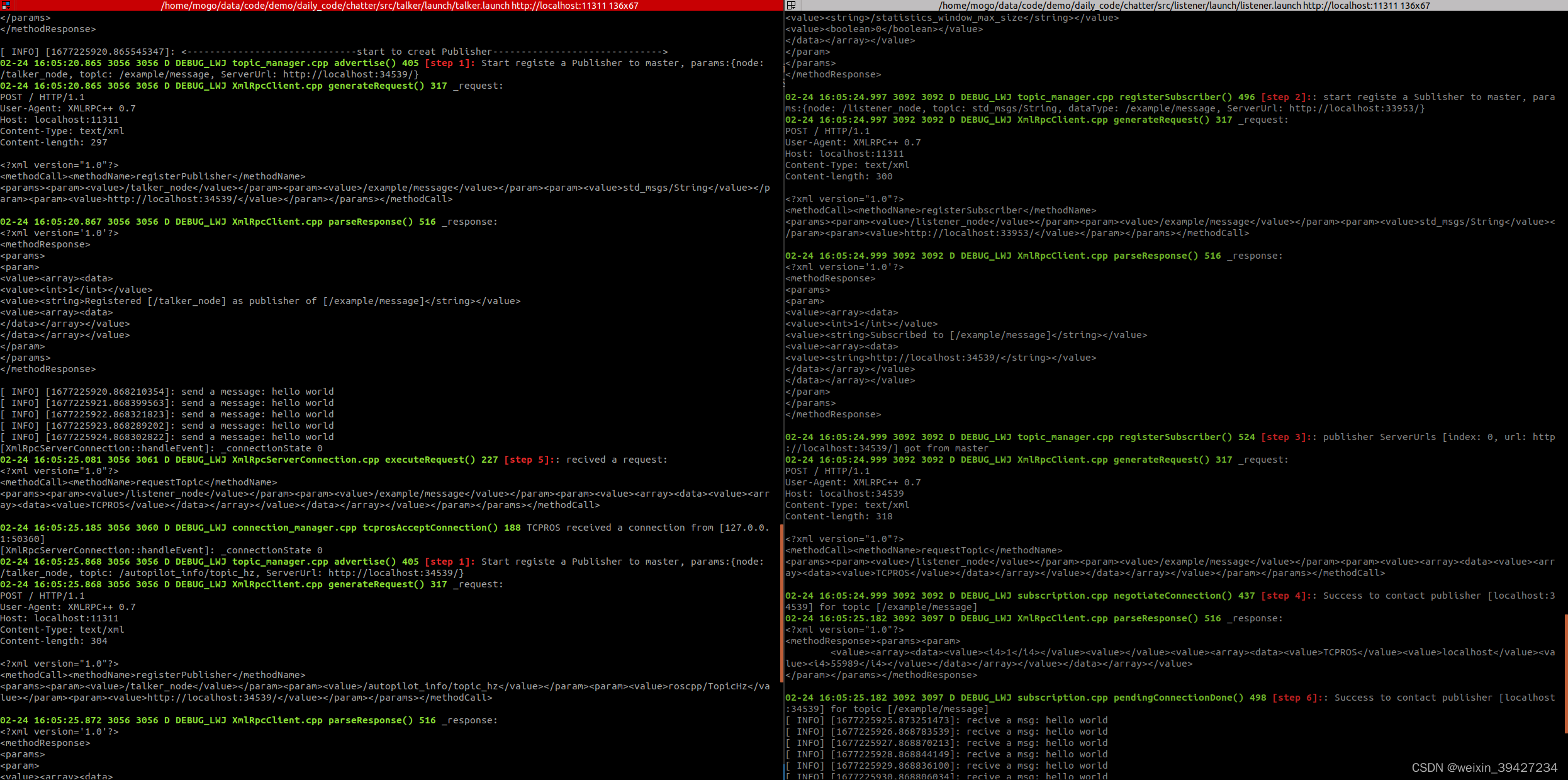1568x780 pixels.
Task: Click the first 'send a message: hello world' line
Action: point(167,392)
